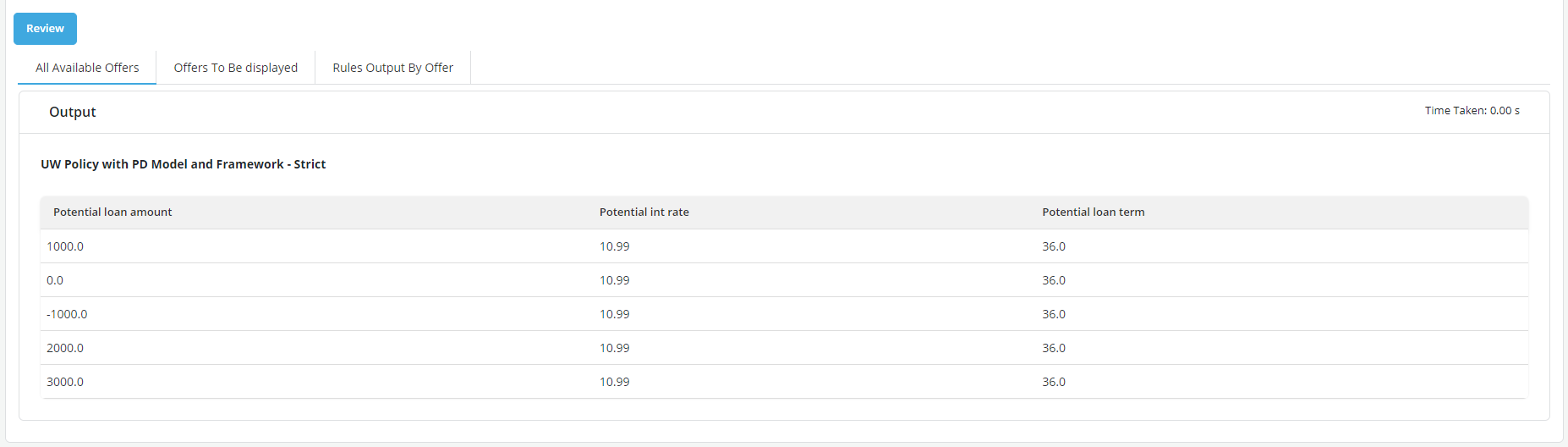Click the loan term in the -1000.0 row
Screen dimensions: 1568x447
click(1053, 314)
